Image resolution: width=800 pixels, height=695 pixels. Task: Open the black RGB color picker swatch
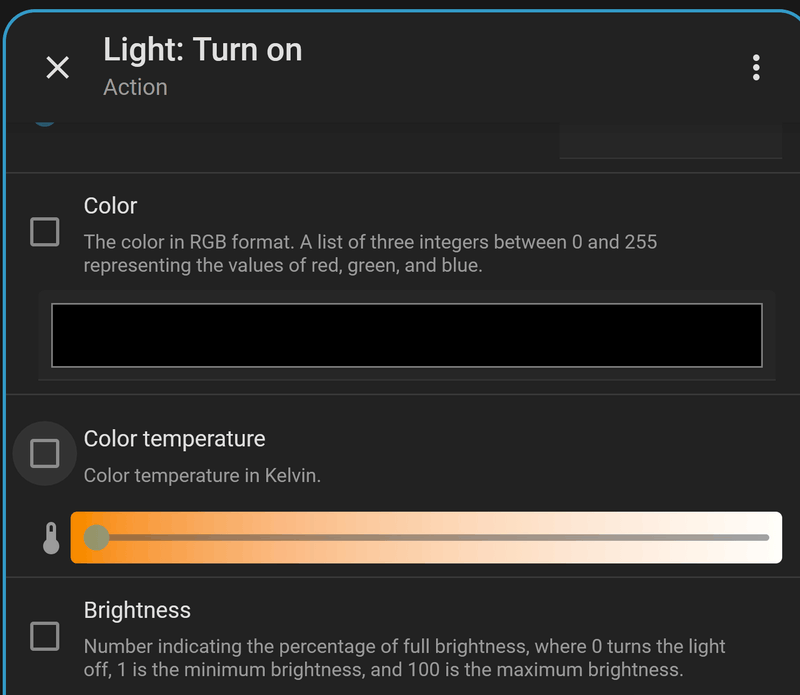(406, 335)
